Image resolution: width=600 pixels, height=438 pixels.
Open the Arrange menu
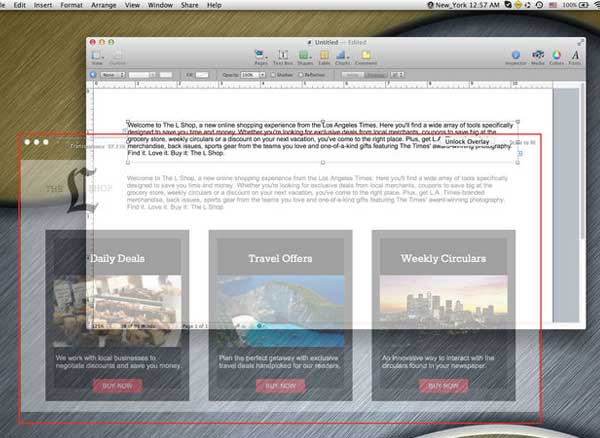tap(104, 5)
